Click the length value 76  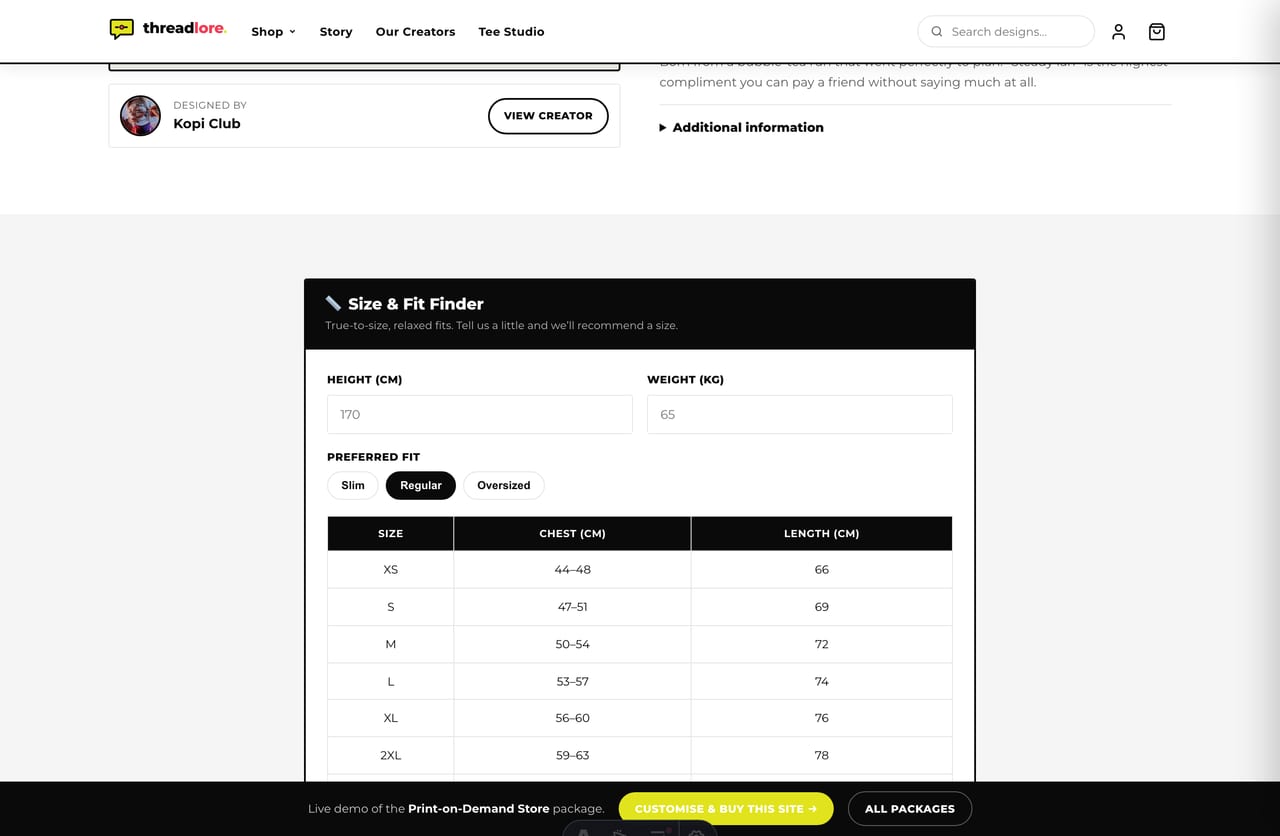tap(822, 718)
